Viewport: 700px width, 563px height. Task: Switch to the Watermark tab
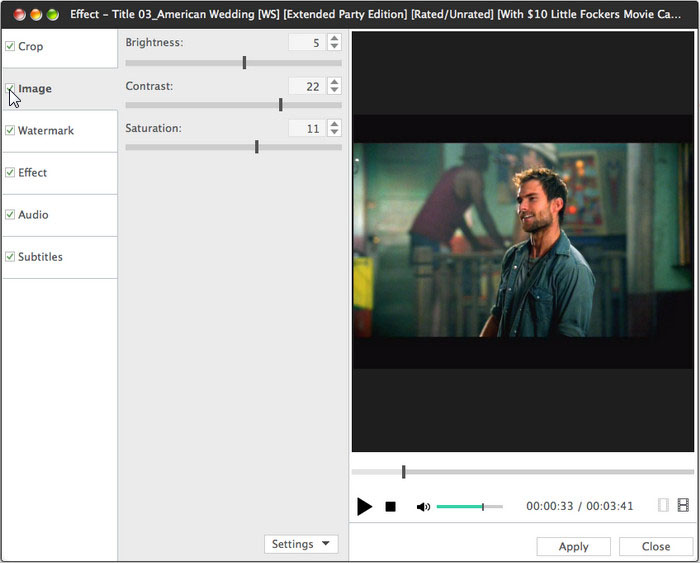pos(60,131)
